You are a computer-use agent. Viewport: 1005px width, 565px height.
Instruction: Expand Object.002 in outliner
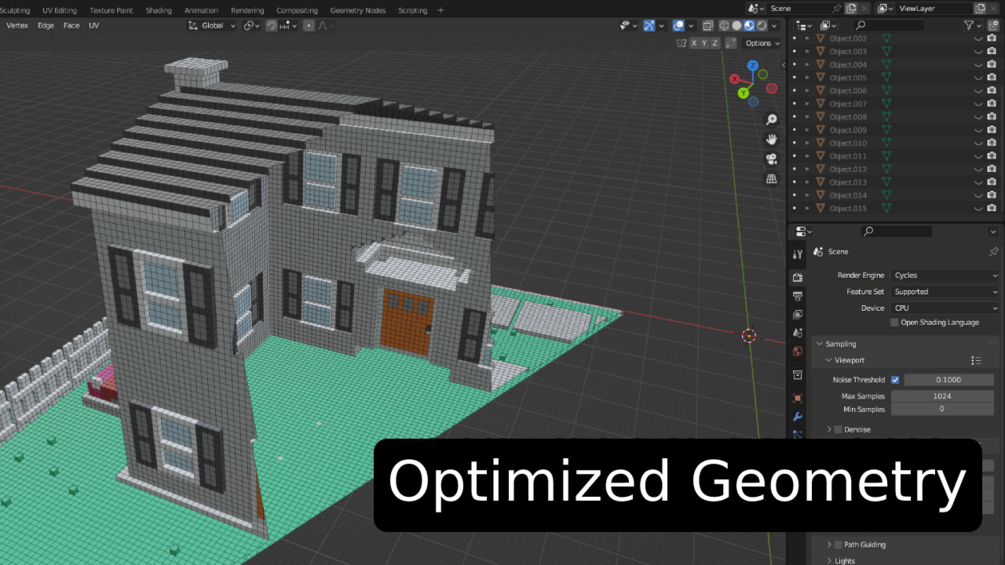tap(808, 38)
